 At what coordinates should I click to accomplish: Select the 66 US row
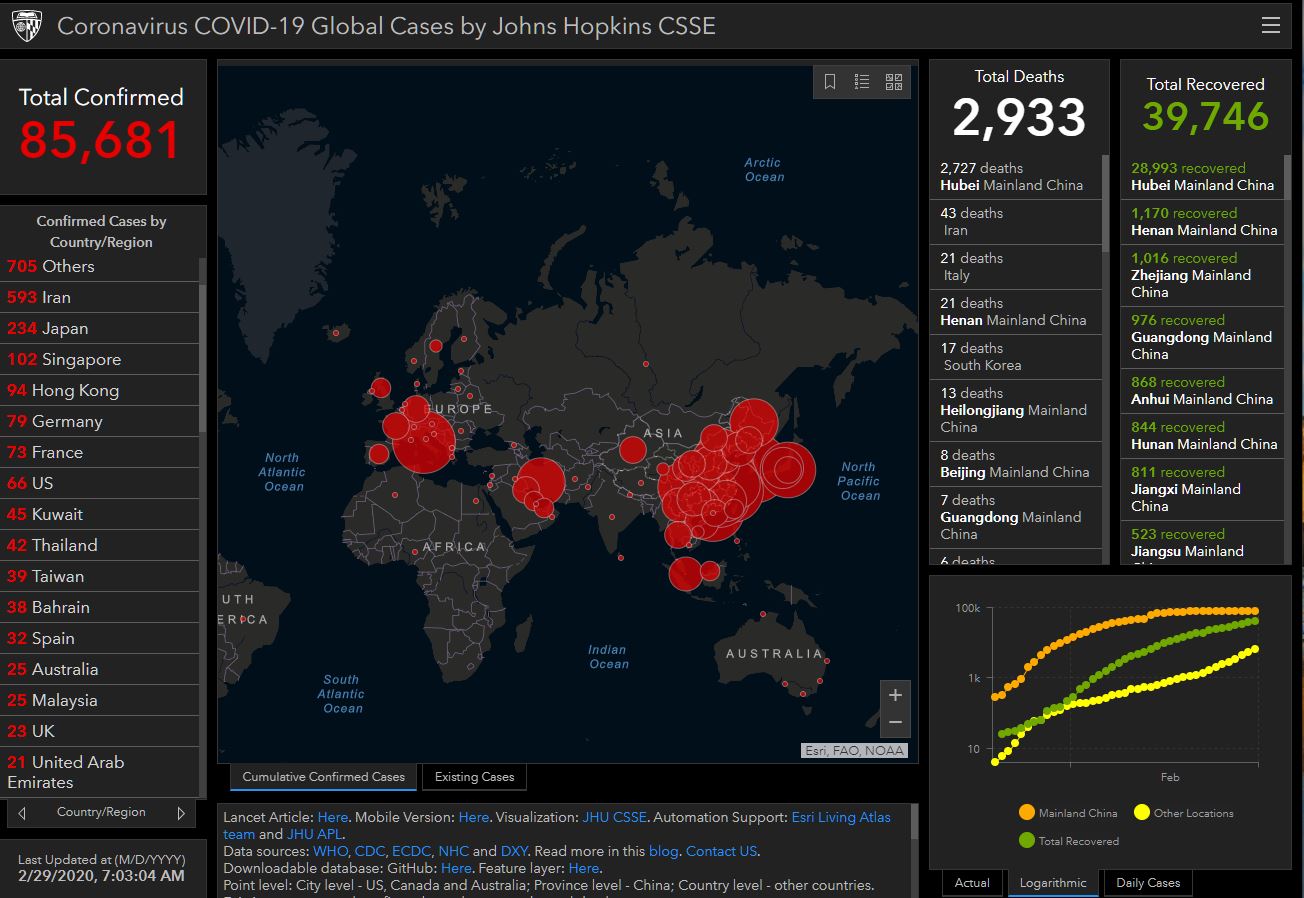(x=100, y=483)
